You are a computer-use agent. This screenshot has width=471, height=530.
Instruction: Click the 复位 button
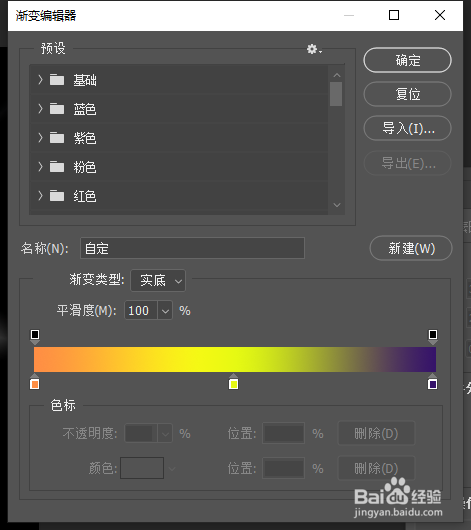(x=407, y=94)
